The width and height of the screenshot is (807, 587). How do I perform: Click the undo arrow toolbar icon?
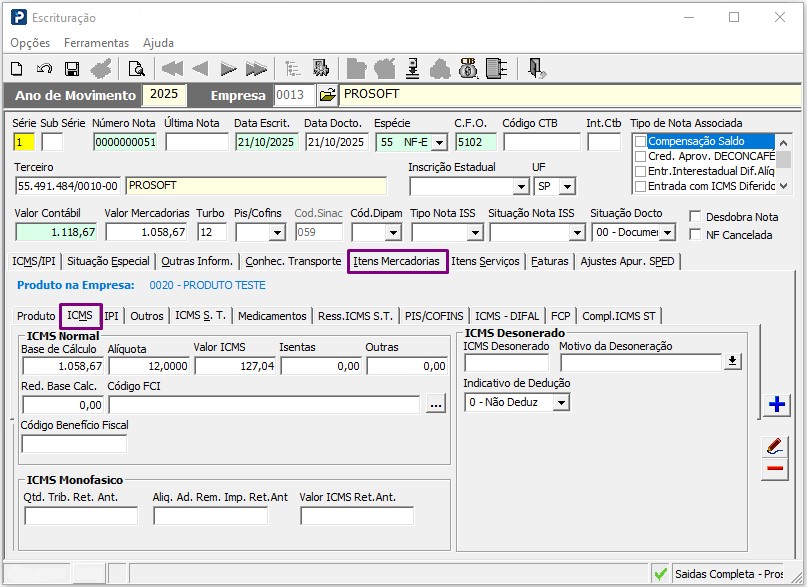pyautogui.click(x=44, y=69)
